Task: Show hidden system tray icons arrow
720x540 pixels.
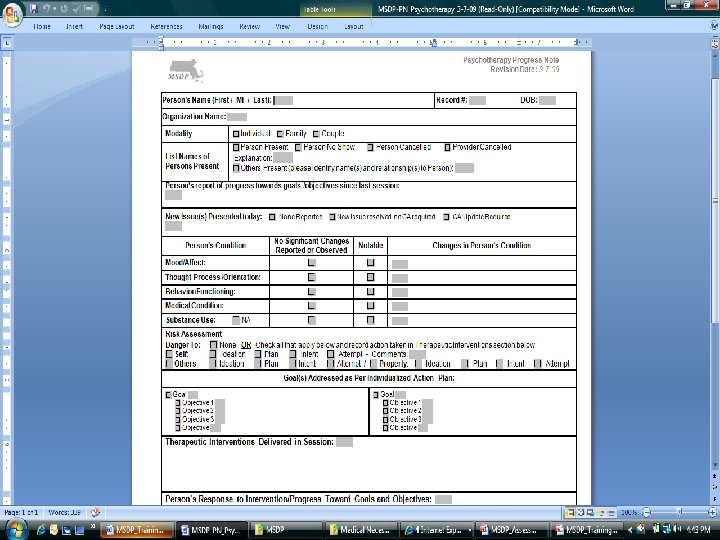Action: (x=630, y=530)
